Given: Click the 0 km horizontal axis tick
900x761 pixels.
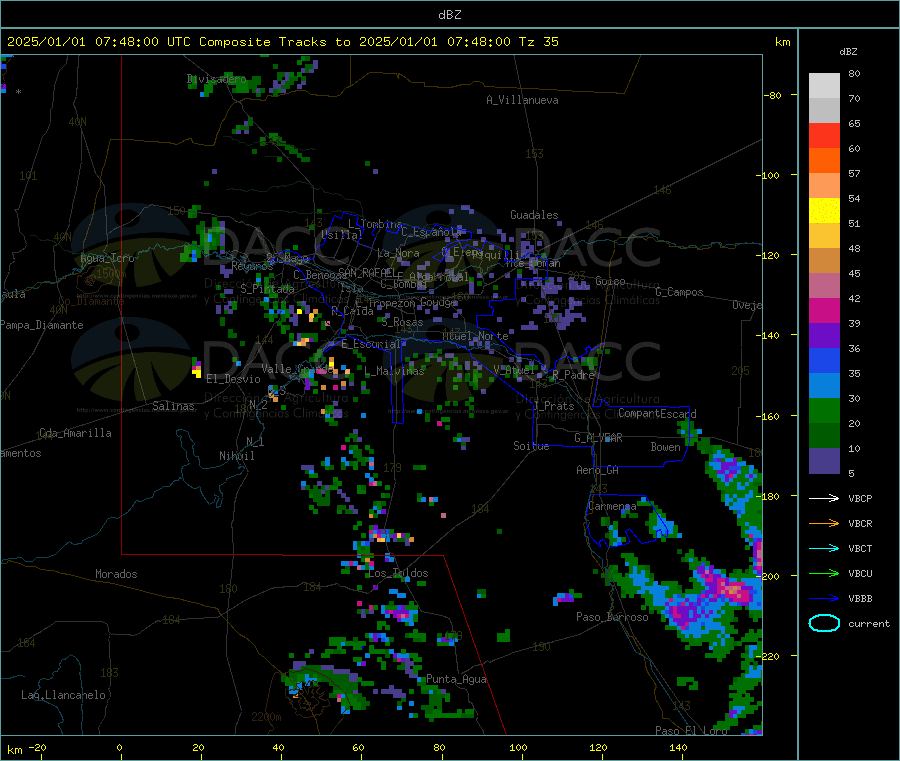Looking at the screenshot, I should tap(119, 747).
